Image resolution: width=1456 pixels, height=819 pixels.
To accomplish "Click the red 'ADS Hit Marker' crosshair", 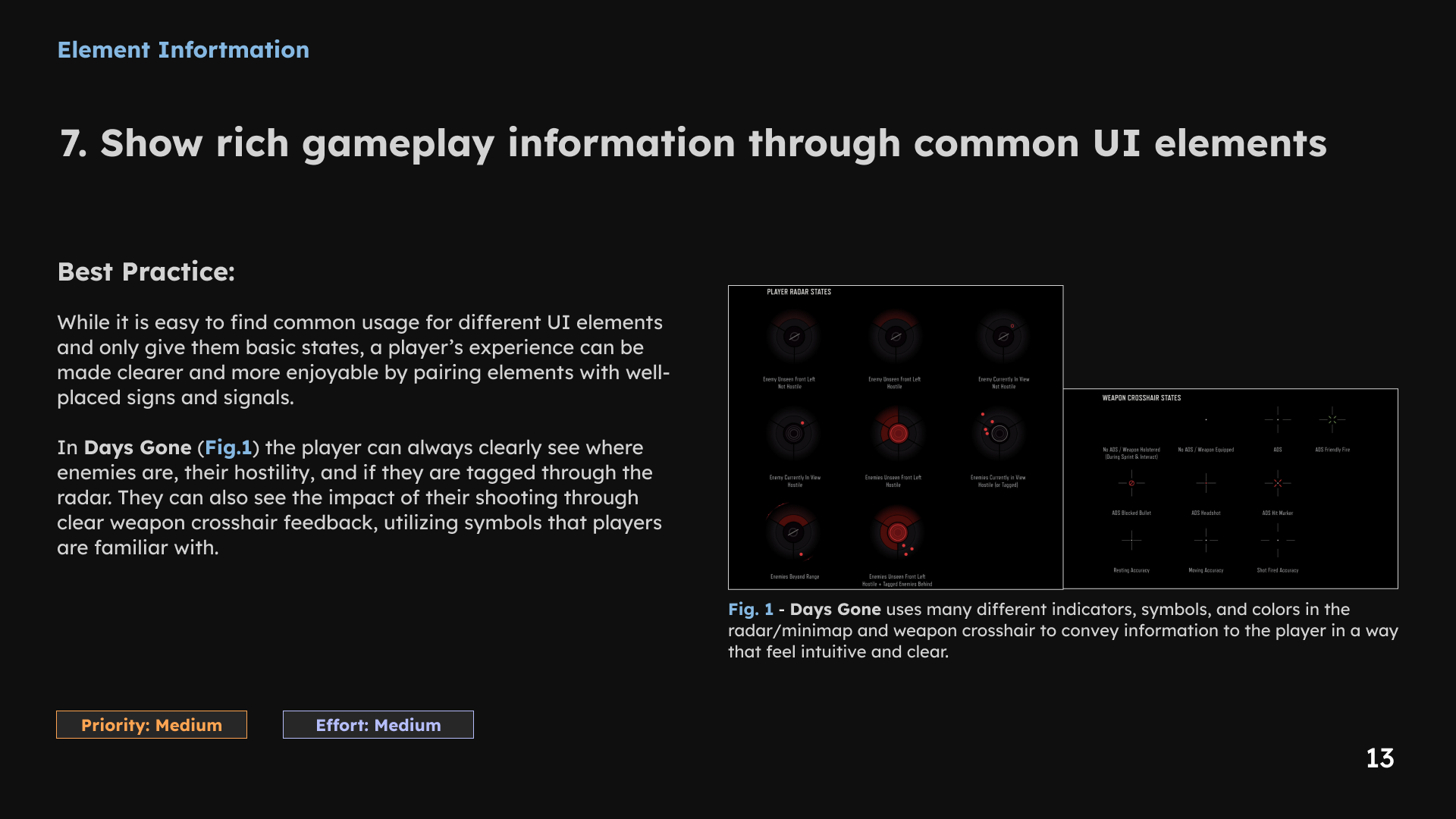I will tap(1278, 483).
